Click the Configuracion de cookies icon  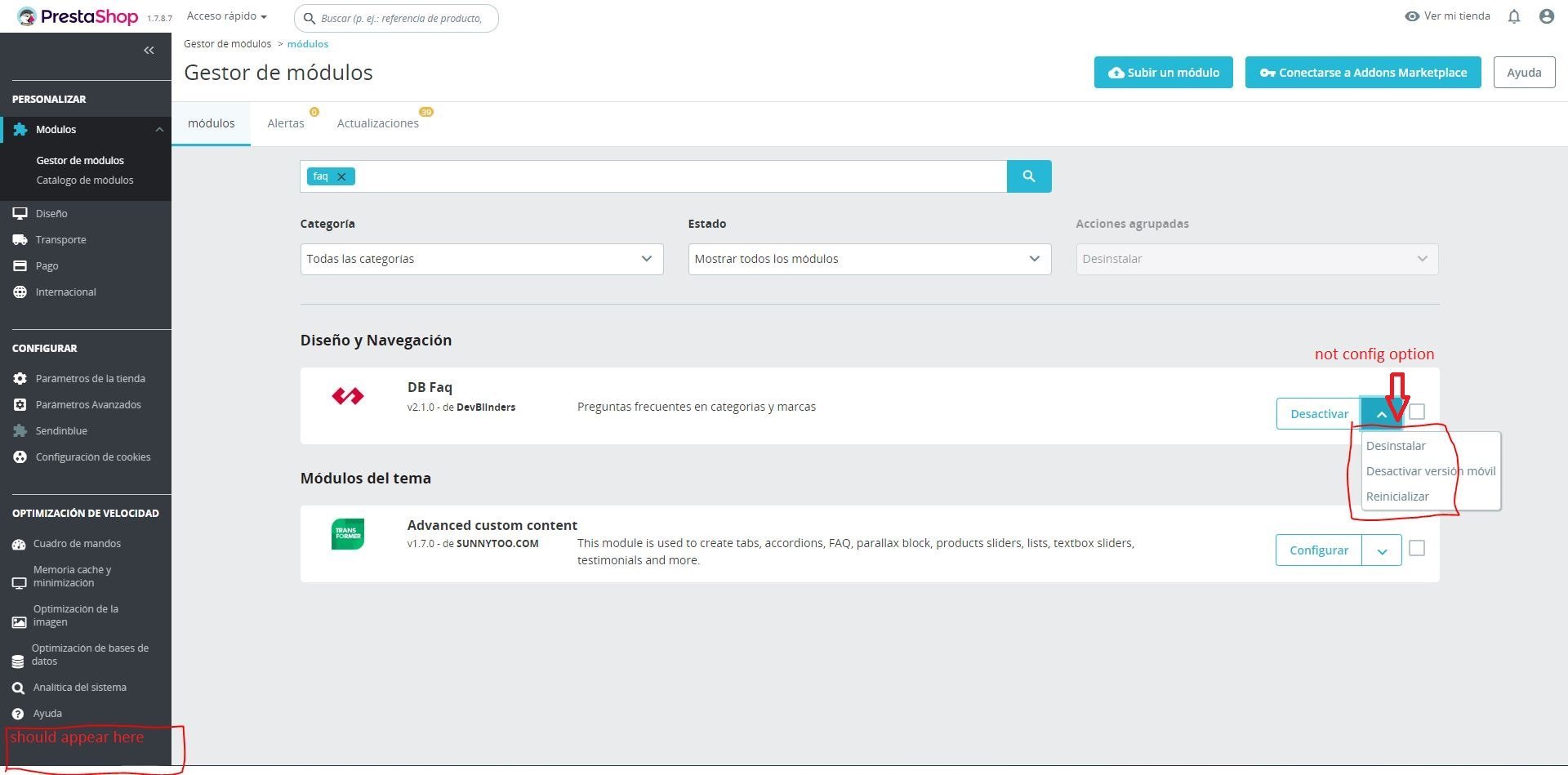(x=20, y=457)
